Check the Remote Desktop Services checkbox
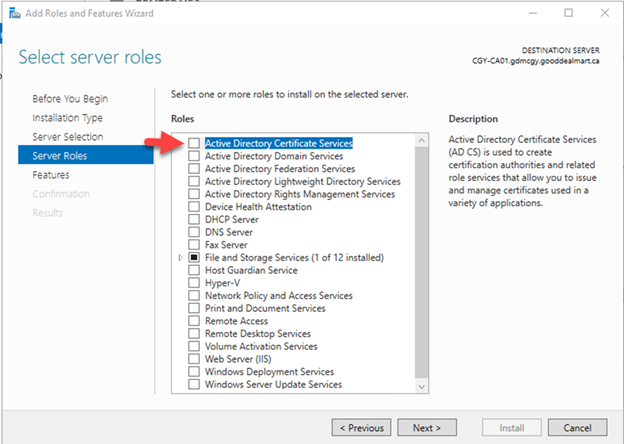 [194, 333]
